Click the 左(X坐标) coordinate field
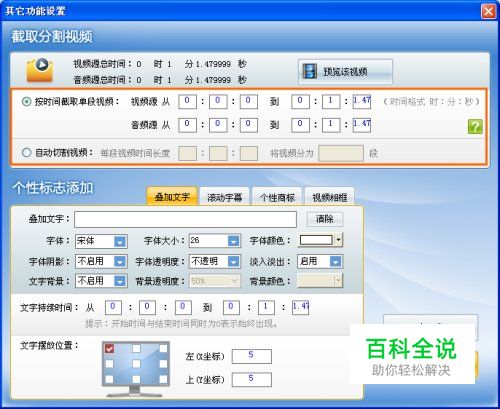500x409 pixels. [x=252, y=356]
